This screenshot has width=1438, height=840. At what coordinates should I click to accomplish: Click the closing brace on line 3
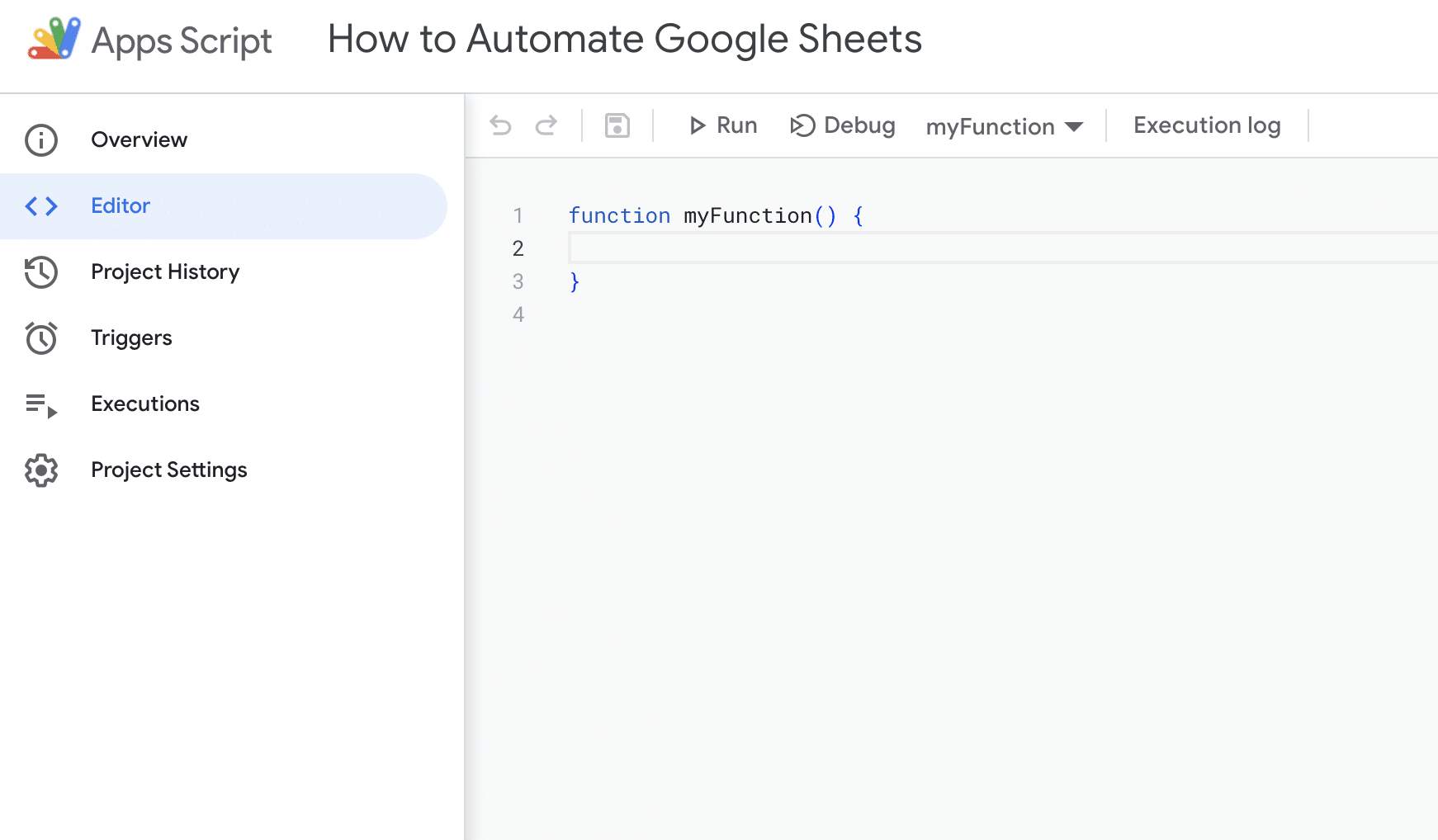[x=575, y=282]
